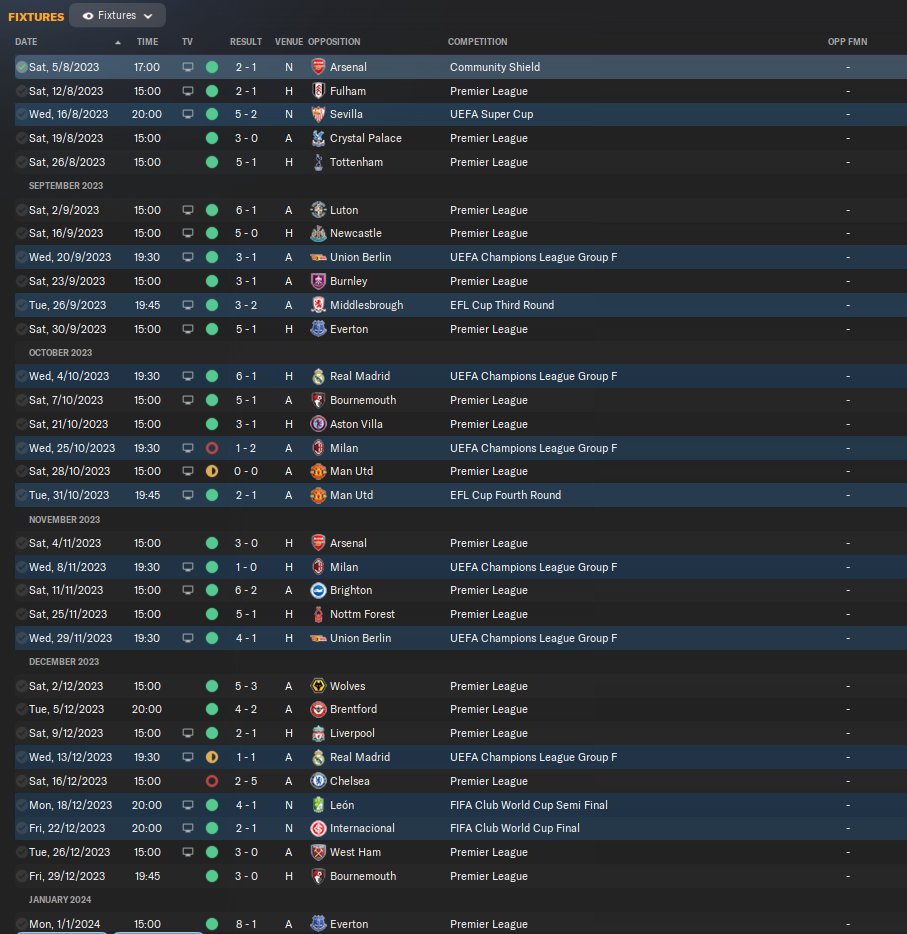The height and width of the screenshot is (934, 907).
Task: Click the Middlesbrough club badge
Action: pos(319,305)
